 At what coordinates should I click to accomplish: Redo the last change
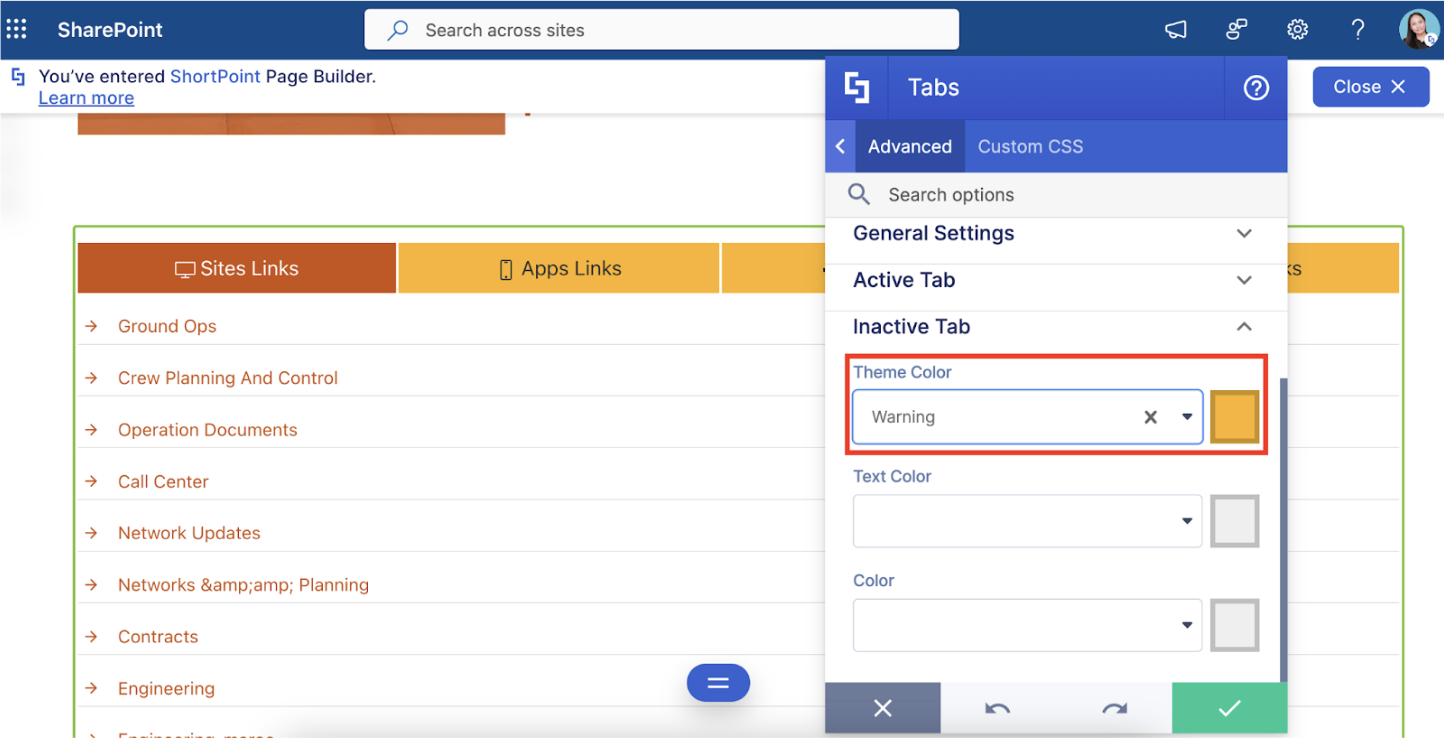(1114, 709)
